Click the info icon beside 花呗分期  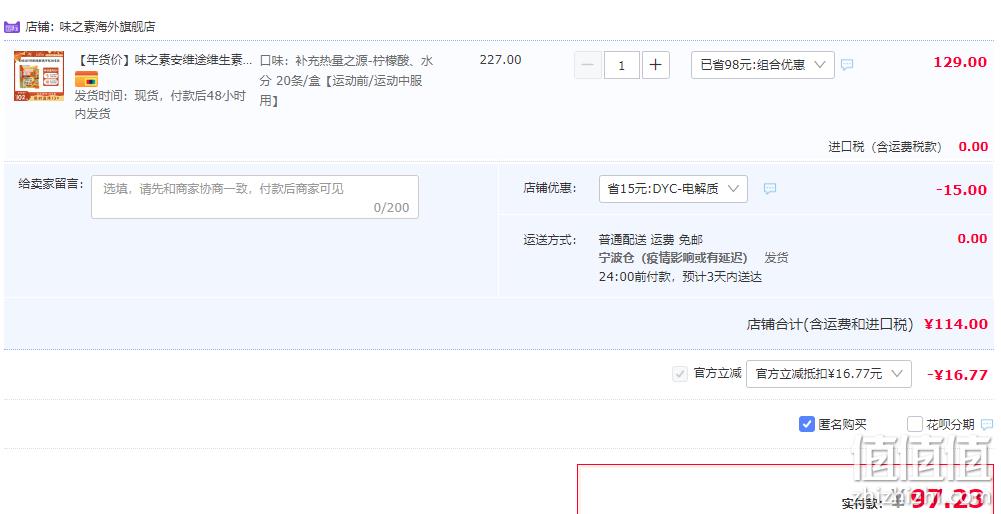coord(987,424)
